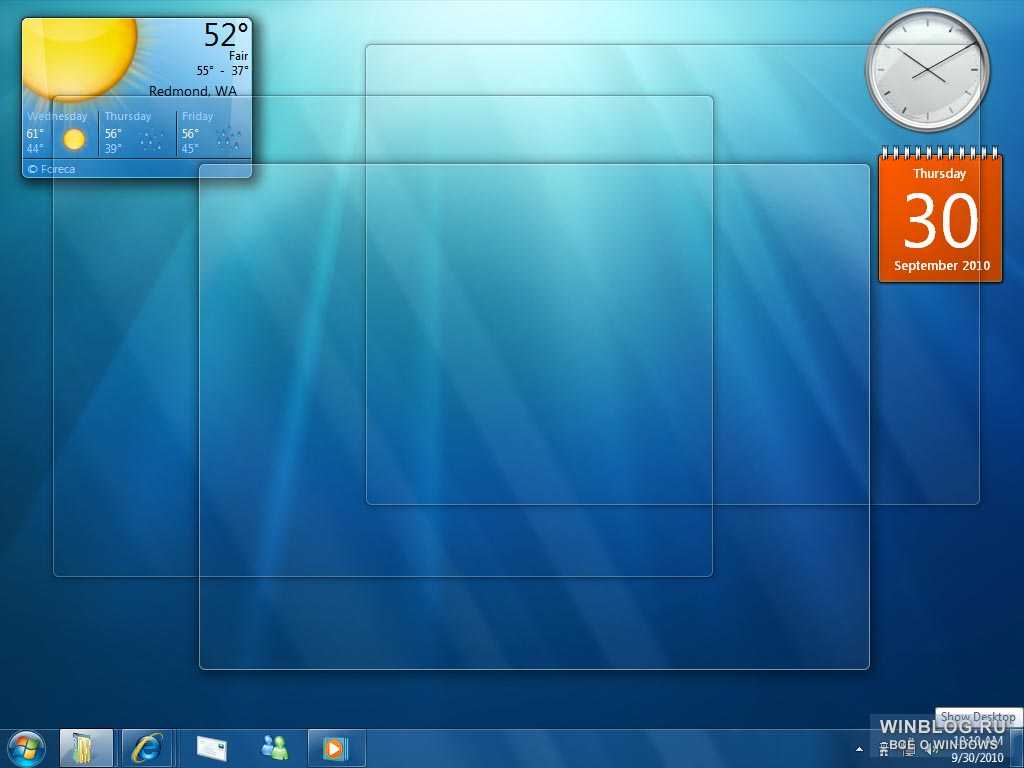Click the volume speaker tray icon
The image size is (1024, 768).
[x=929, y=748]
